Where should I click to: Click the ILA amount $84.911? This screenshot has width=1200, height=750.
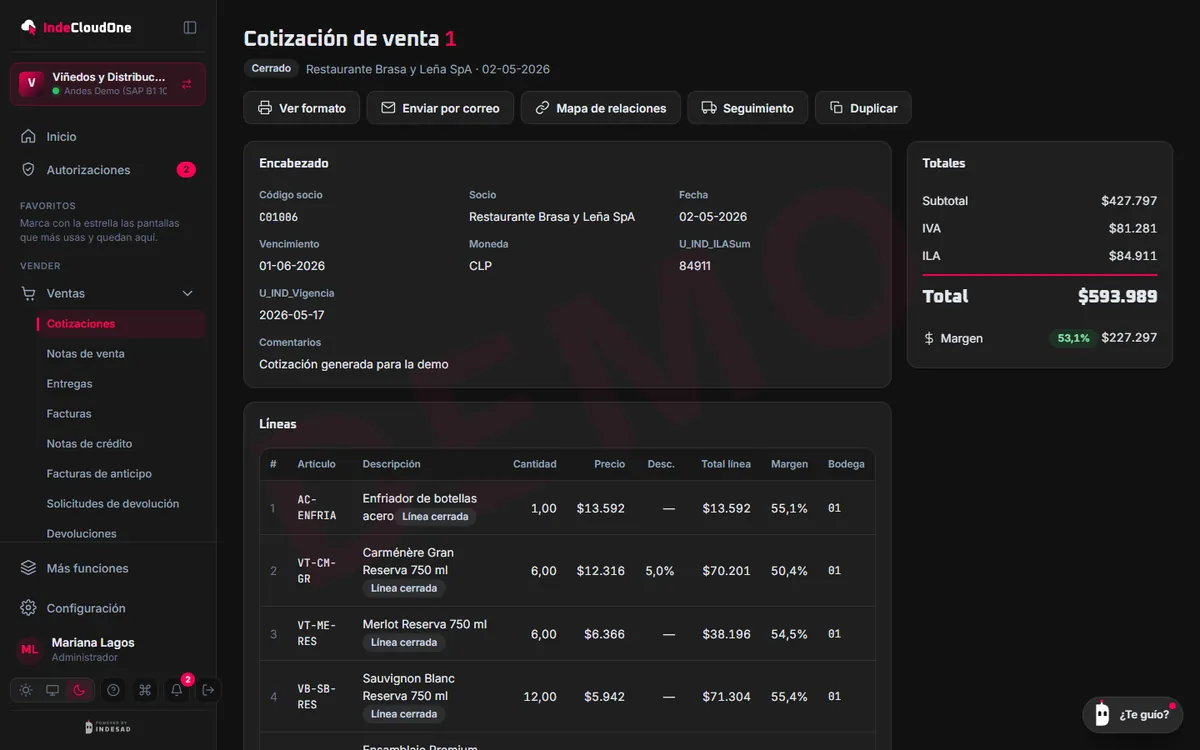click(x=1133, y=256)
